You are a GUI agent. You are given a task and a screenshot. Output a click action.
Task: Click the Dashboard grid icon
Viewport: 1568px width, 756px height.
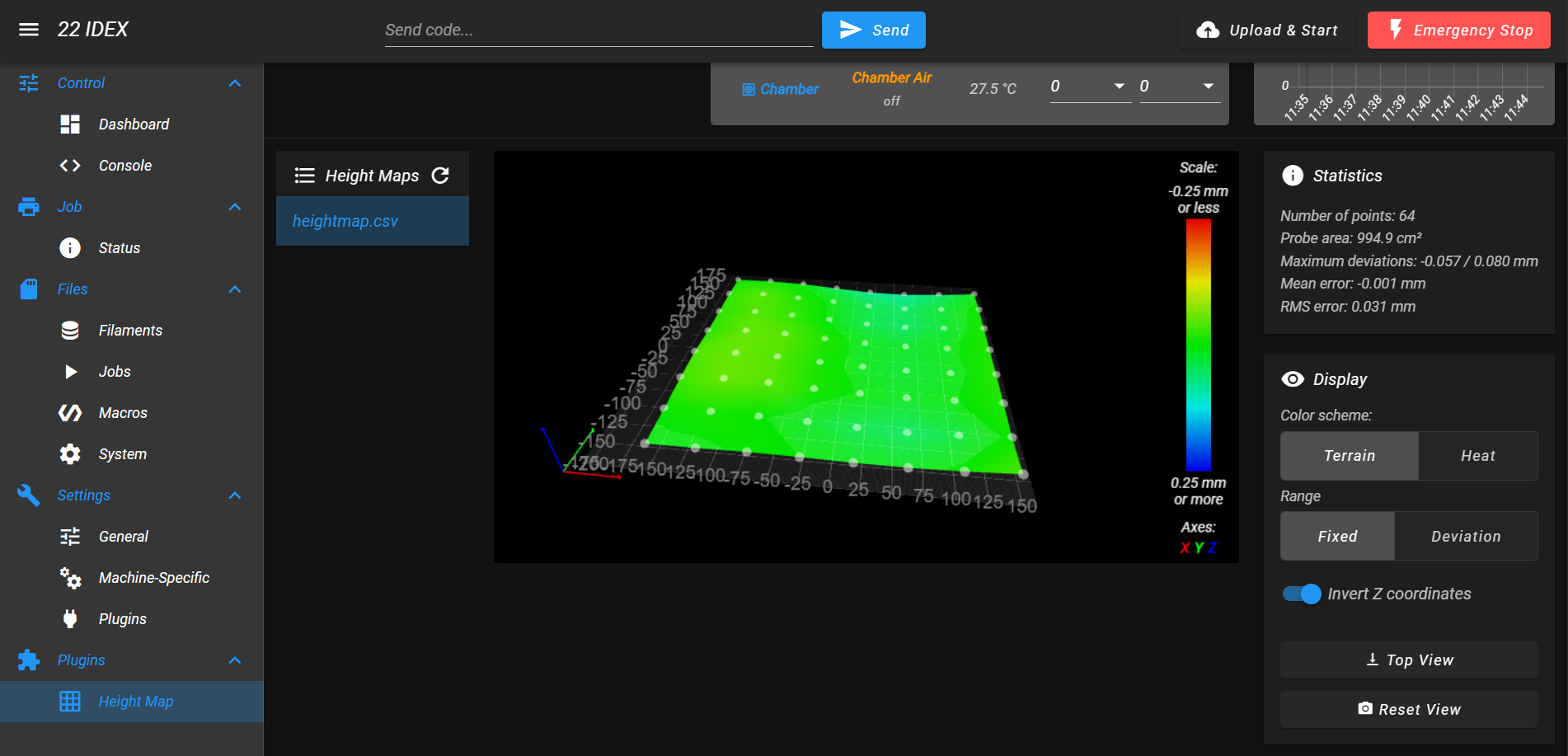70,124
